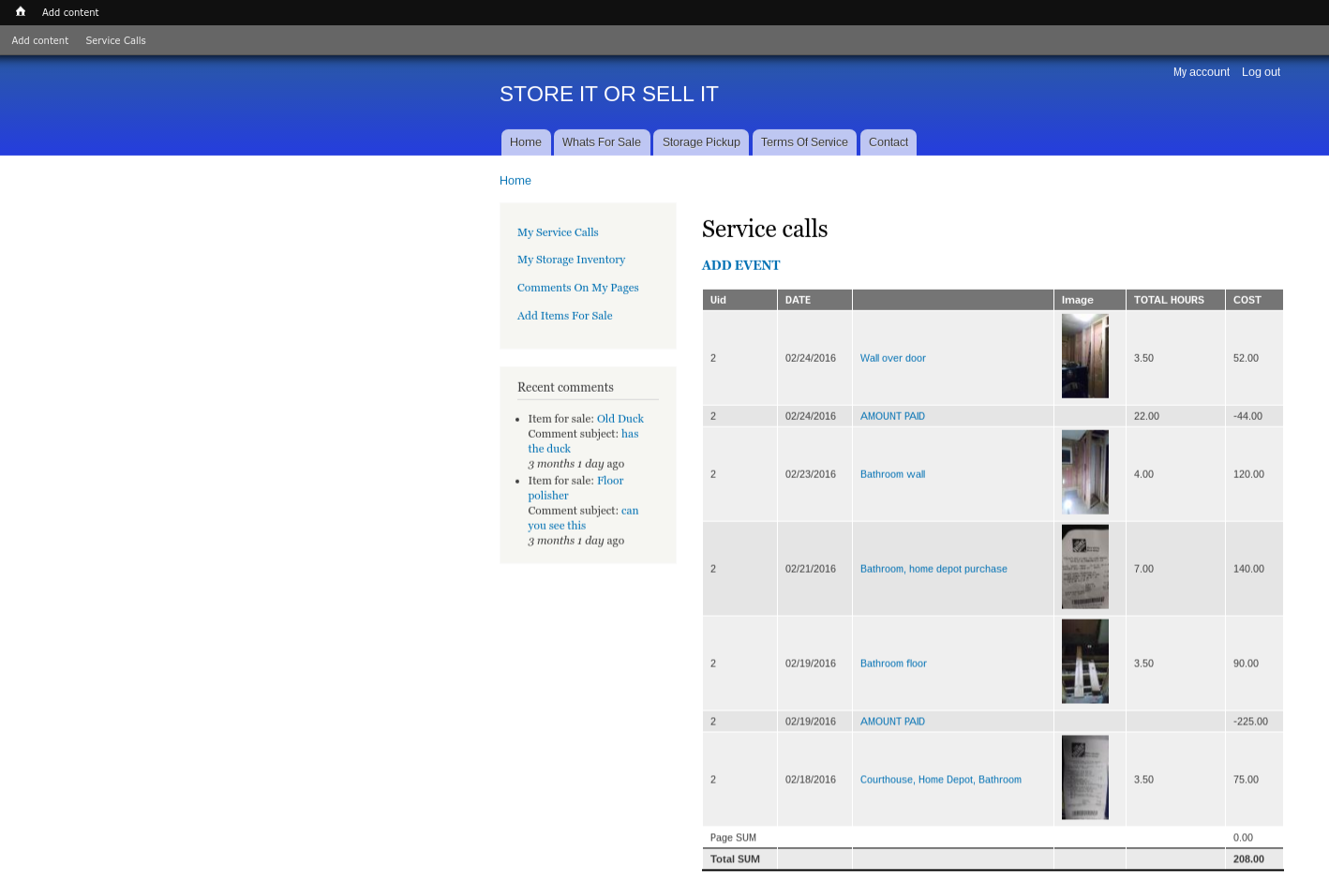Open Add Items For Sale link
The width and height of the screenshot is (1329, 896).
pyautogui.click(x=564, y=316)
